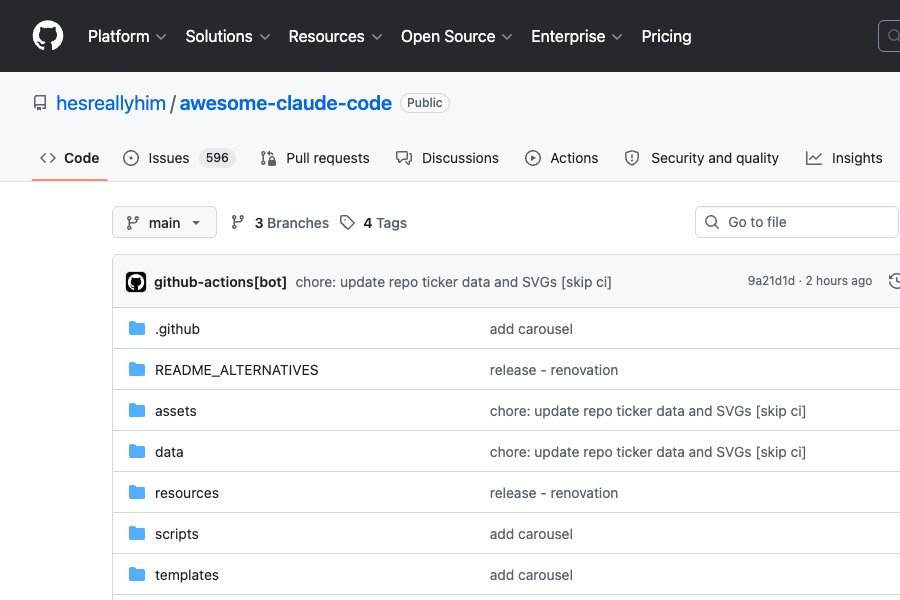
Task: Open the Actions tab
Action: coord(561,158)
